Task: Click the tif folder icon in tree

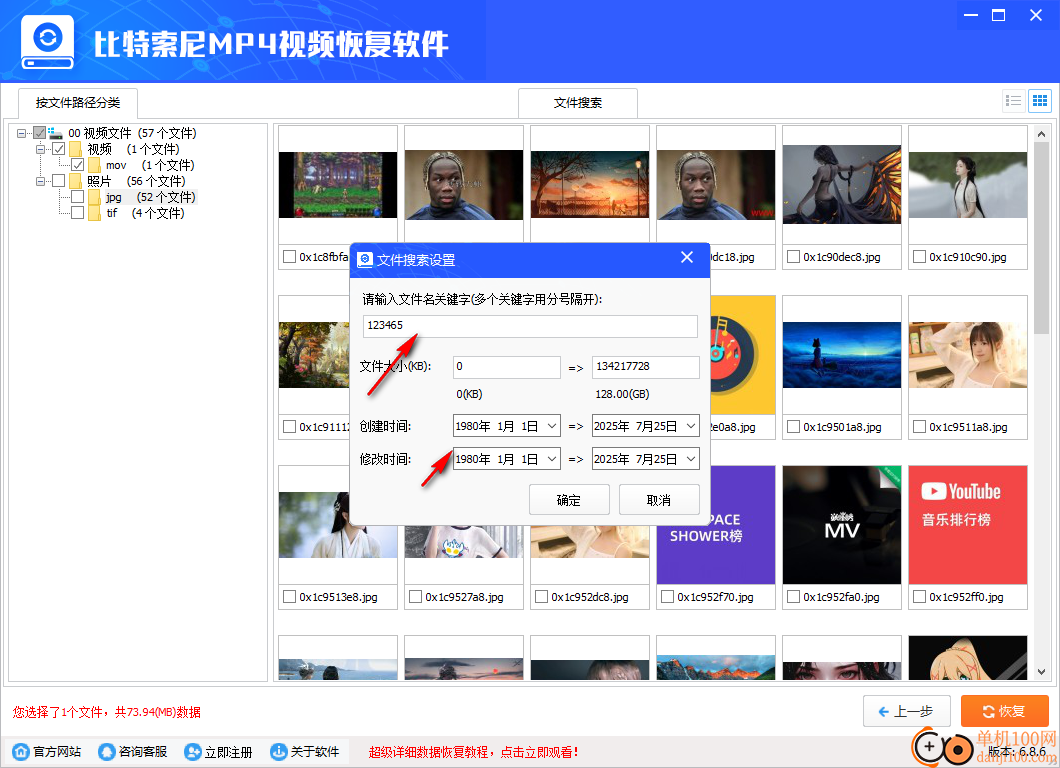Action: point(95,213)
